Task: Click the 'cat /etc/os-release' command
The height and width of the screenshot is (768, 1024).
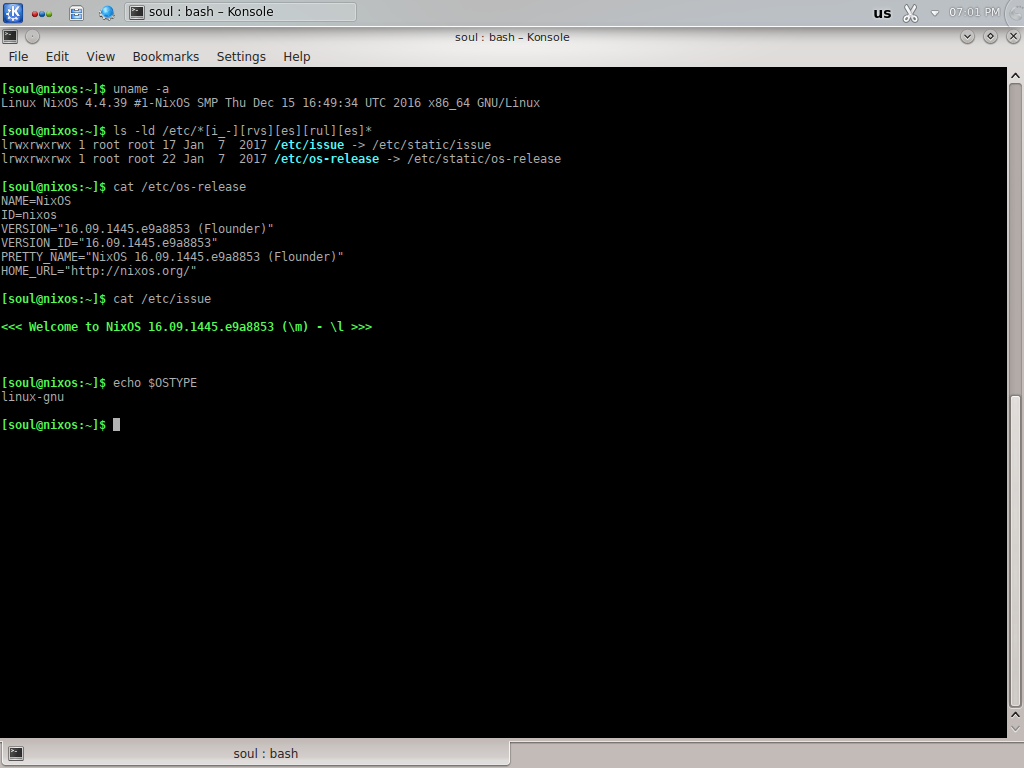Action: (x=180, y=187)
